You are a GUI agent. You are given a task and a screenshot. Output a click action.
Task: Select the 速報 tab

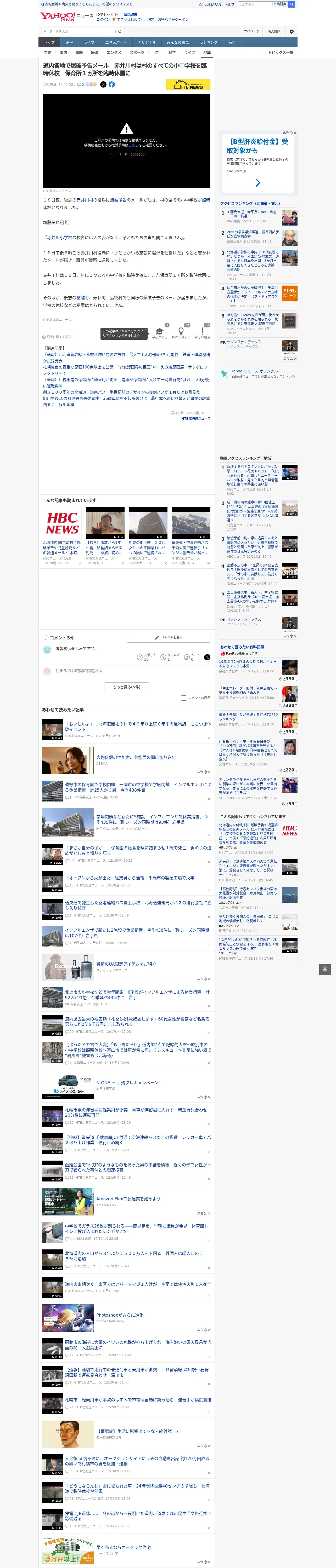[69, 42]
